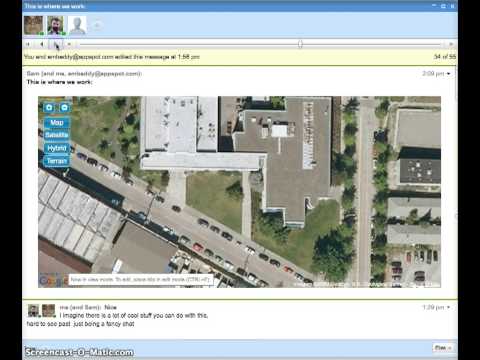480x360 pixels.
Task: Add a participant with the plus icon
Action: coord(97,25)
